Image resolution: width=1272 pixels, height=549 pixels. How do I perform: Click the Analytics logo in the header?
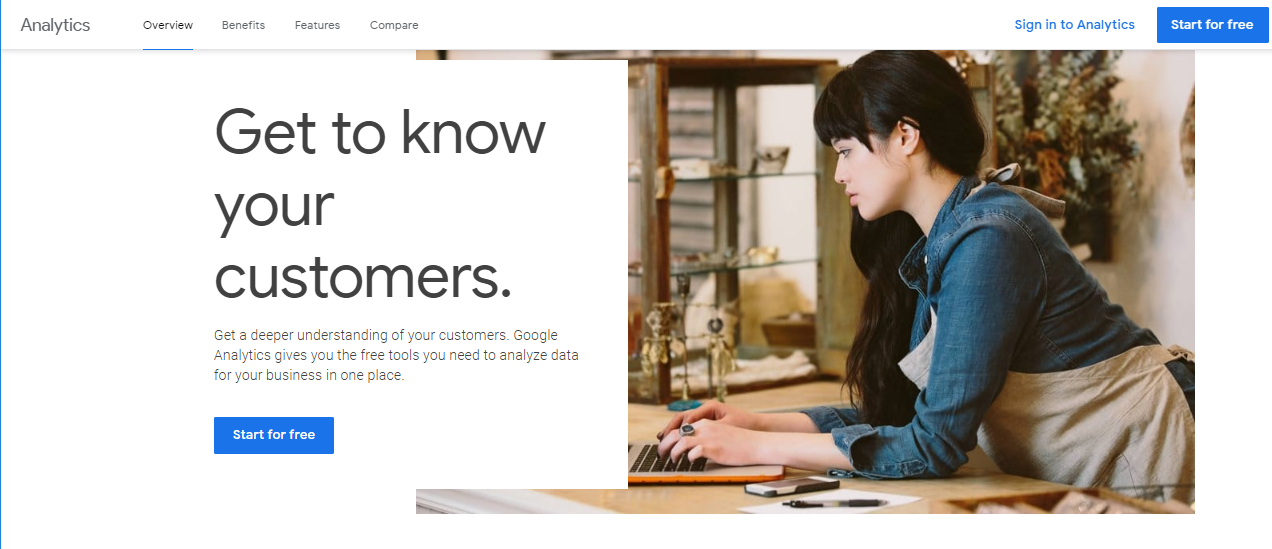click(x=55, y=25)
